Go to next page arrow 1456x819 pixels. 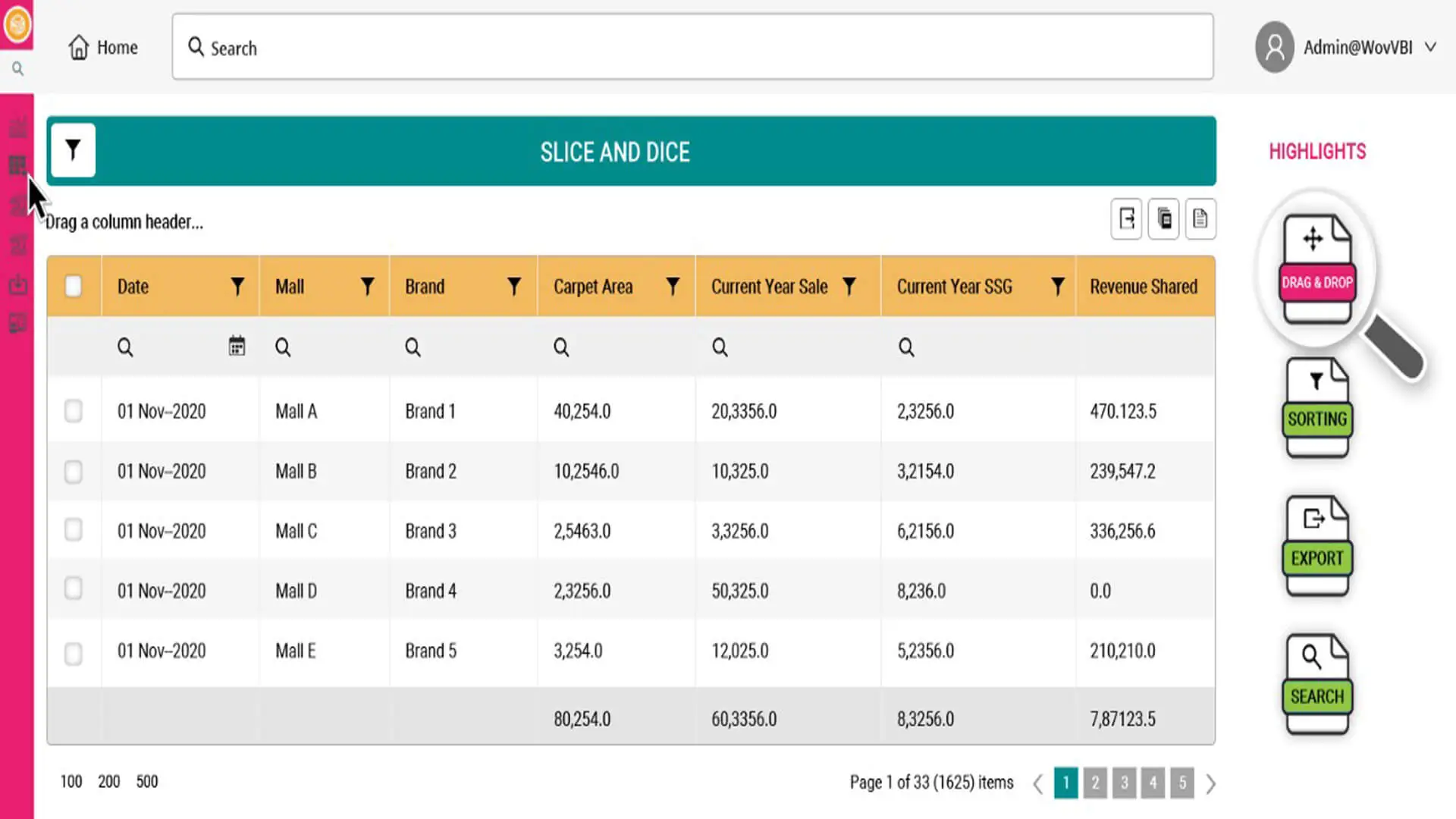[1211, 783]
